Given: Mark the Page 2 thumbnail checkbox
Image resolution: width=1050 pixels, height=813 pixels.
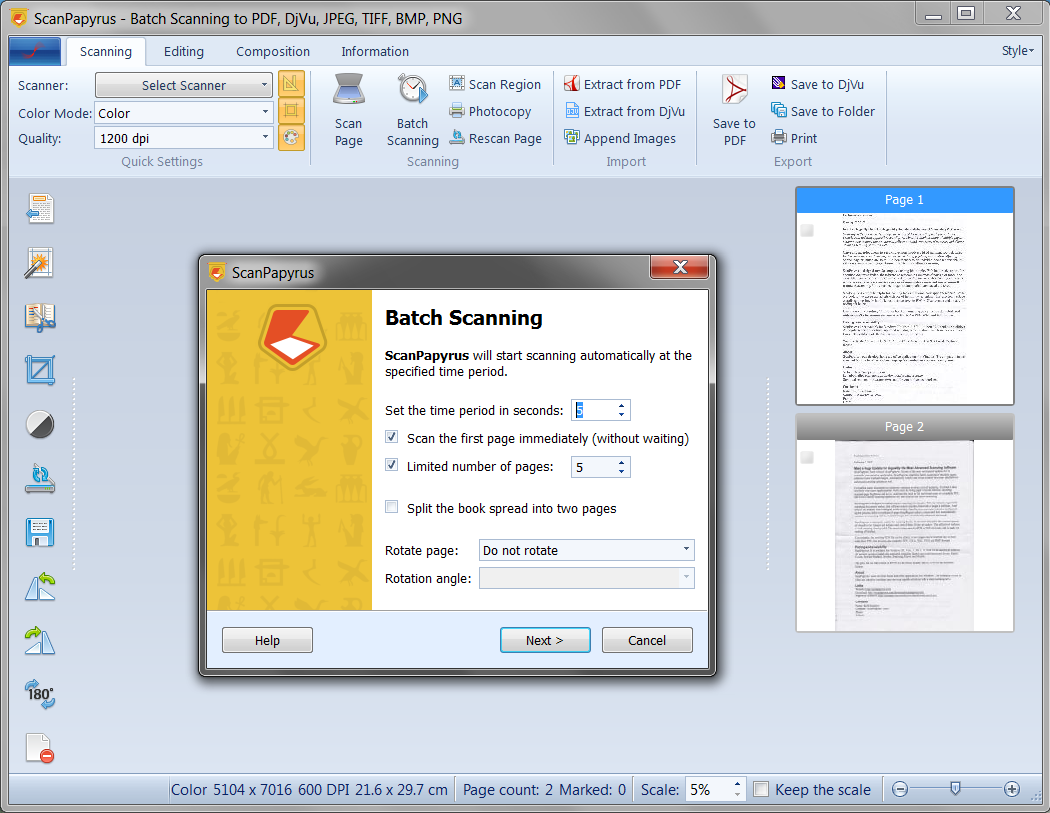Looking at the screenshot, I should (808, 457).
